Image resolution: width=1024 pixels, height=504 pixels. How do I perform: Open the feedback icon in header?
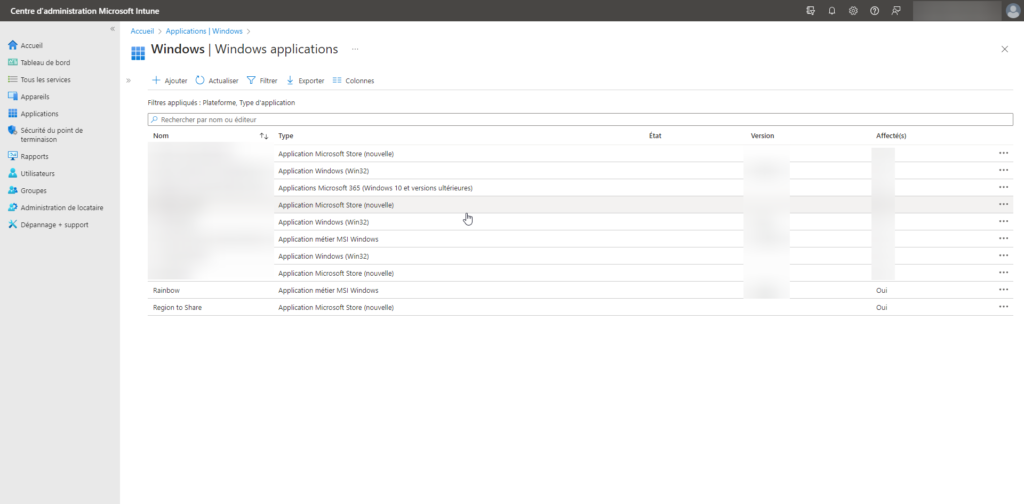[x=896, y=10]
